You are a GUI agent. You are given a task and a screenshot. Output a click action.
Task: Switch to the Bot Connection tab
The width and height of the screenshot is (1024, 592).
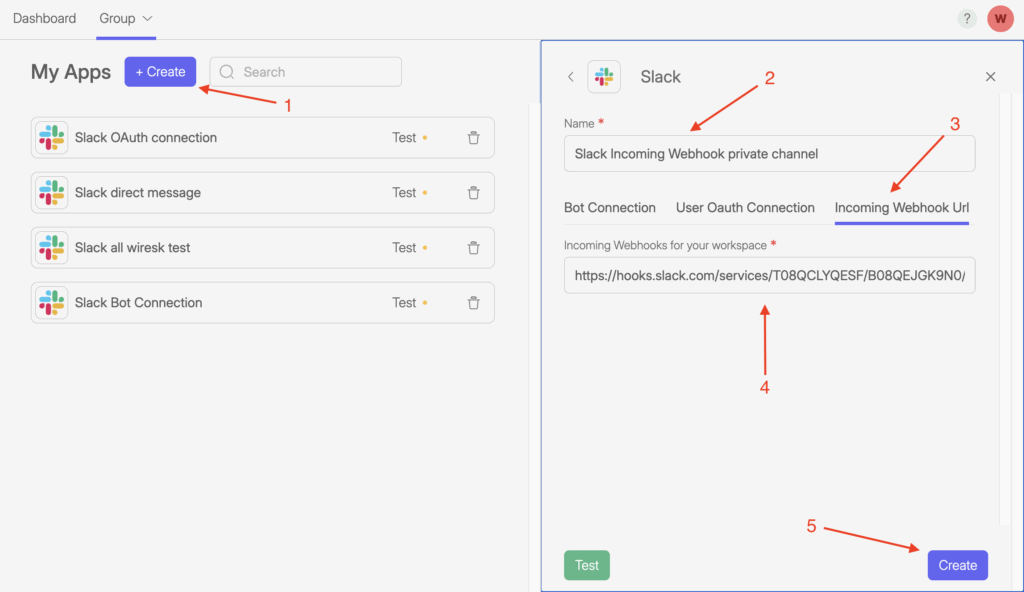(609, 208)
